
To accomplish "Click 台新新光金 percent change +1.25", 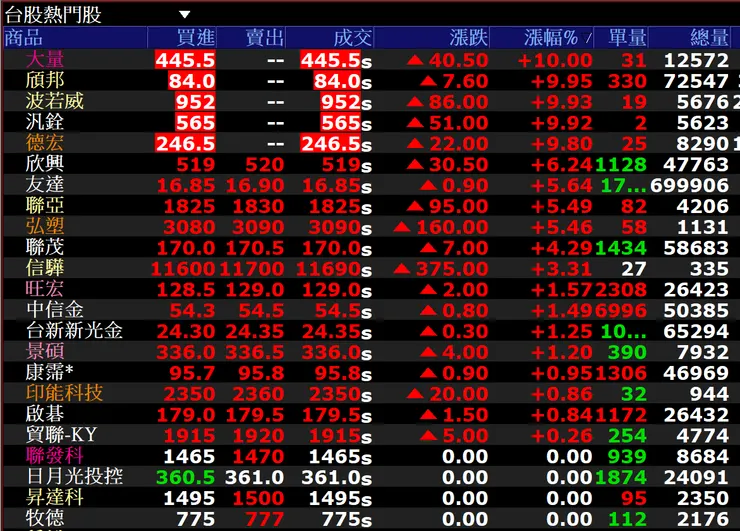I will (x=562, y=331).
